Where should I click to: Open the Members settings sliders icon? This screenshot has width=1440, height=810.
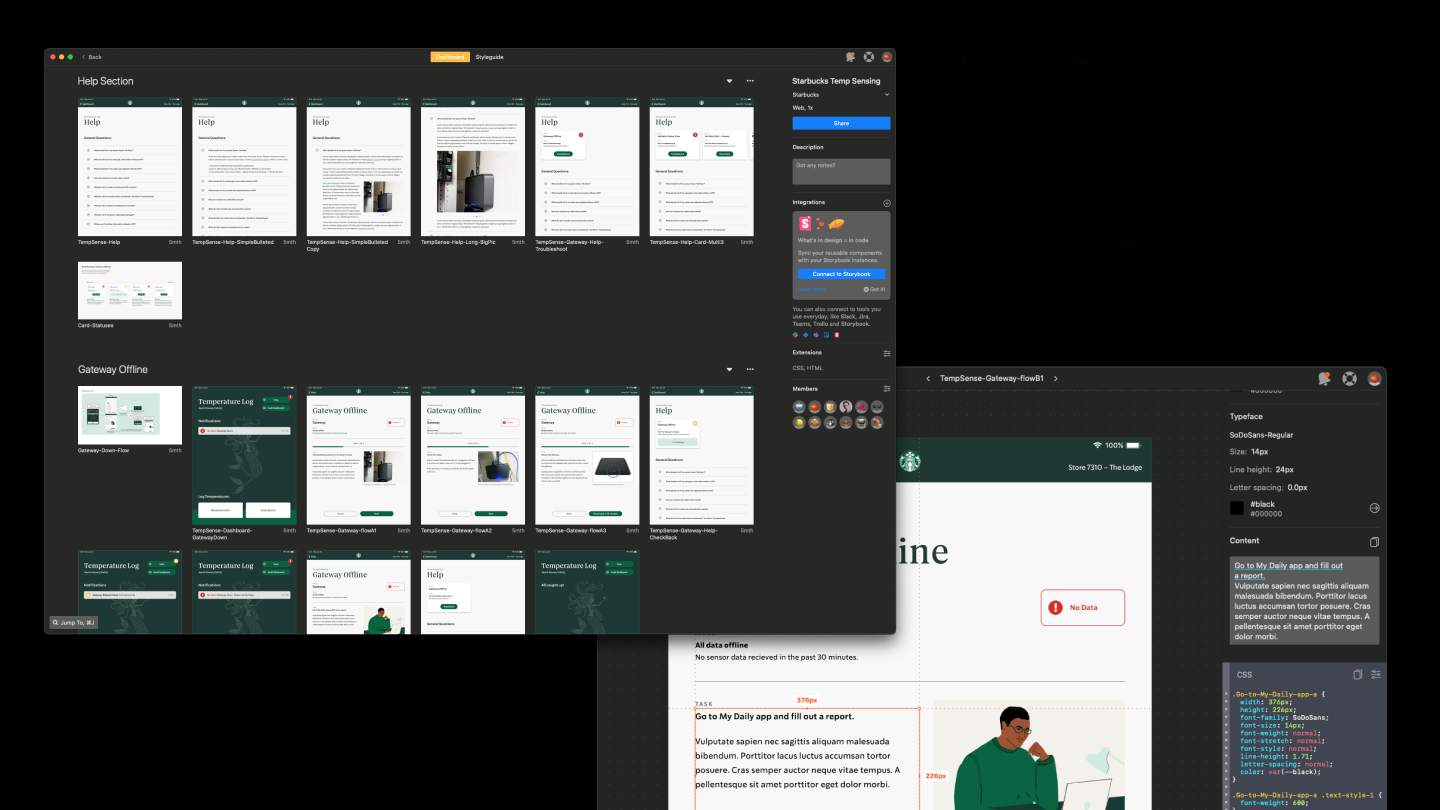[887, 389]
